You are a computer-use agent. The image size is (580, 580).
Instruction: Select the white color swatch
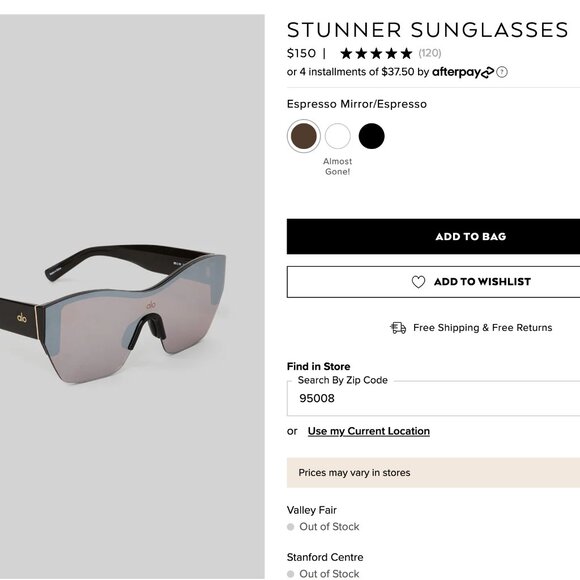click(338, 136)
